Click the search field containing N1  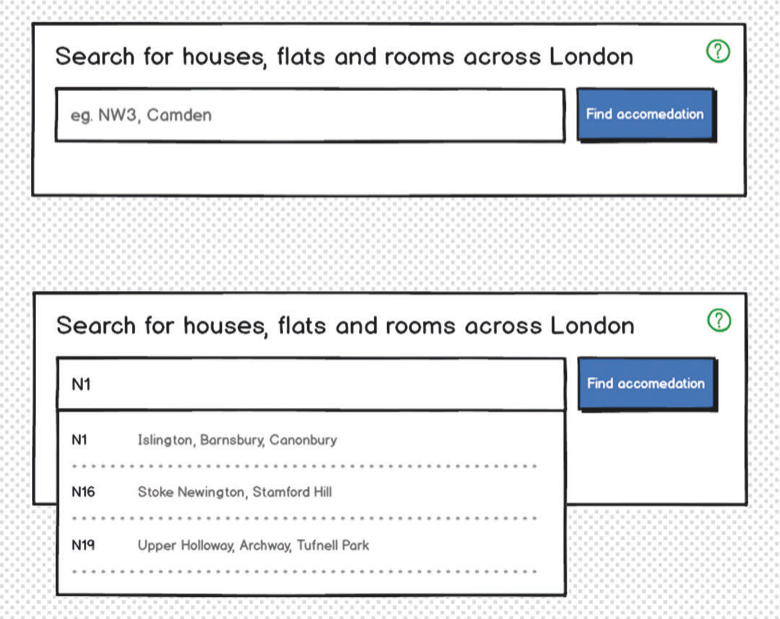[x=311, y=384]
